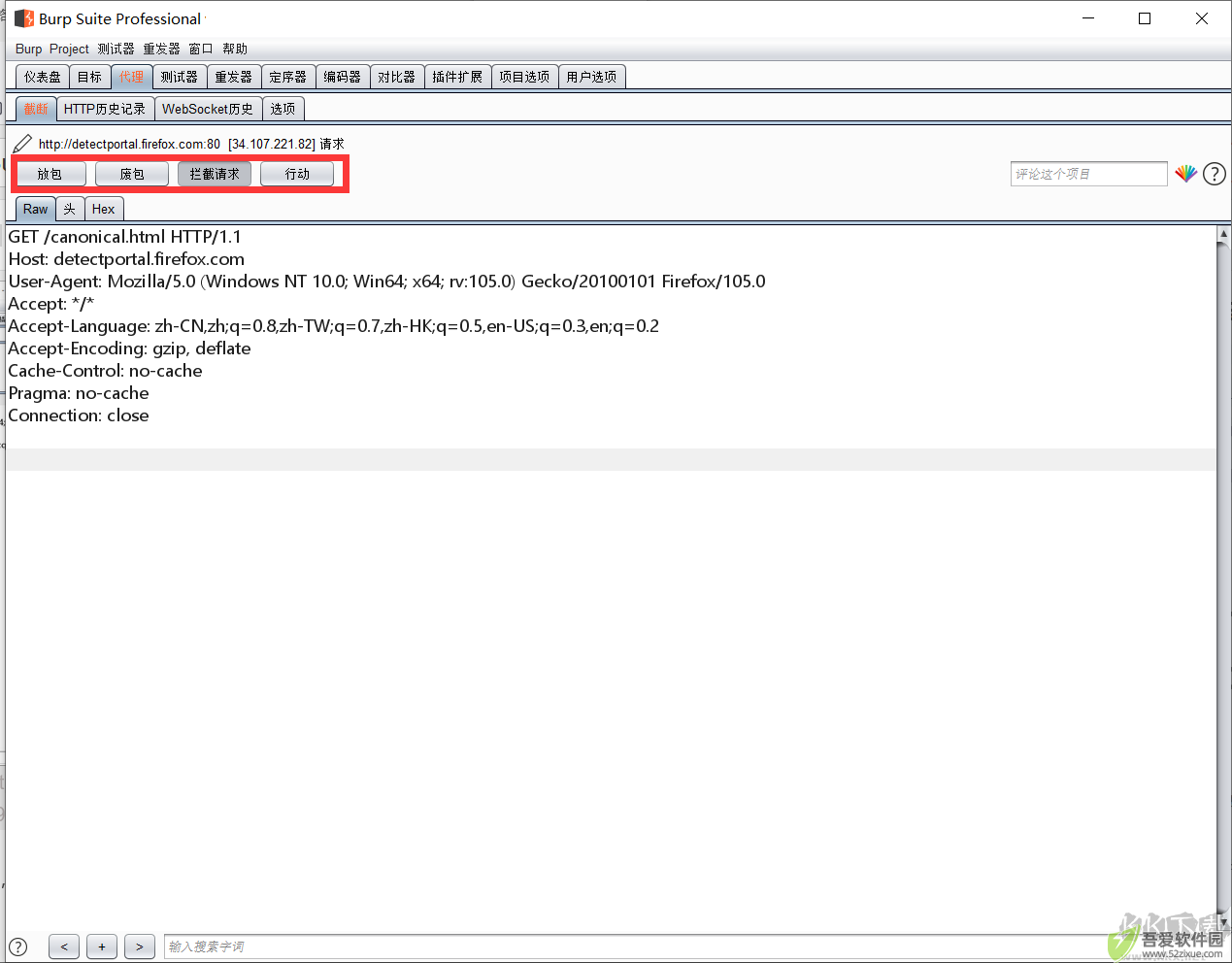Select the Hex view tab
The width and height of the screenshot is (1232, 963).
pos(104,209)
